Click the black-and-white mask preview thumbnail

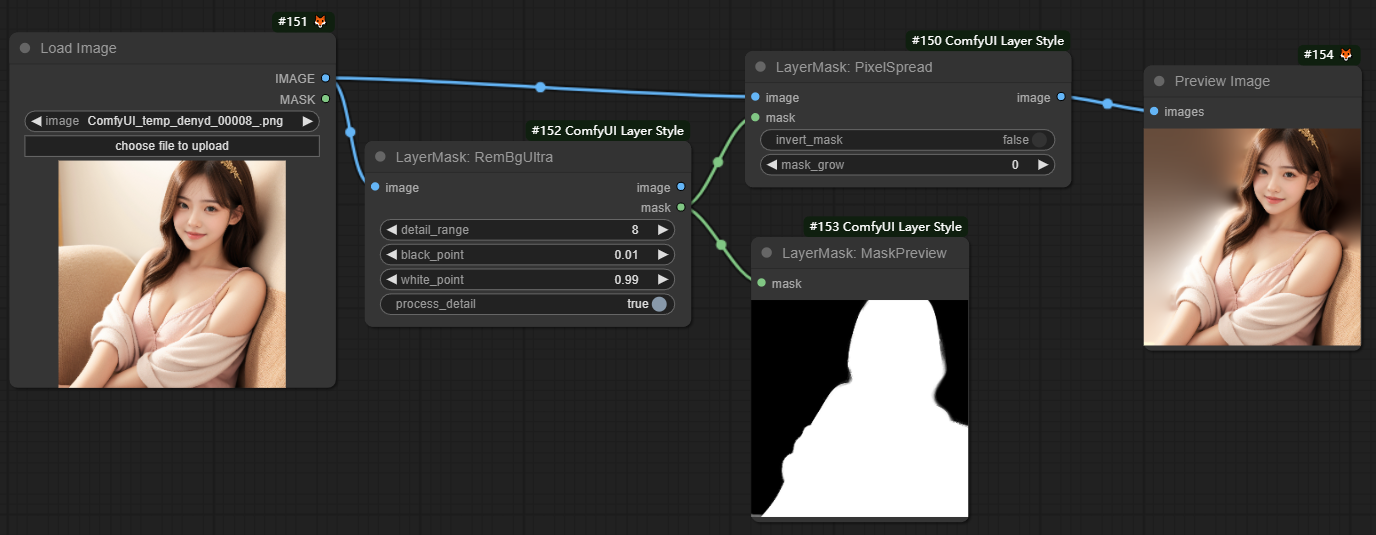pos(860,408)
